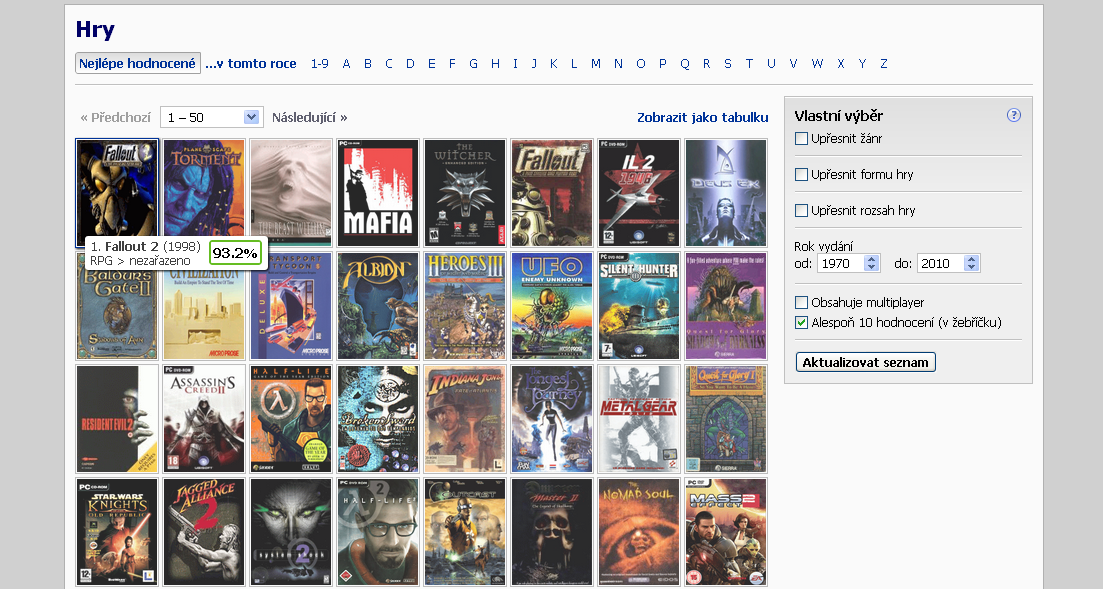The height and width of the screenshot is (589, 1103).
Task: Open the Outcast game cover
Action: pyautogui.click(x=465, y=532)
